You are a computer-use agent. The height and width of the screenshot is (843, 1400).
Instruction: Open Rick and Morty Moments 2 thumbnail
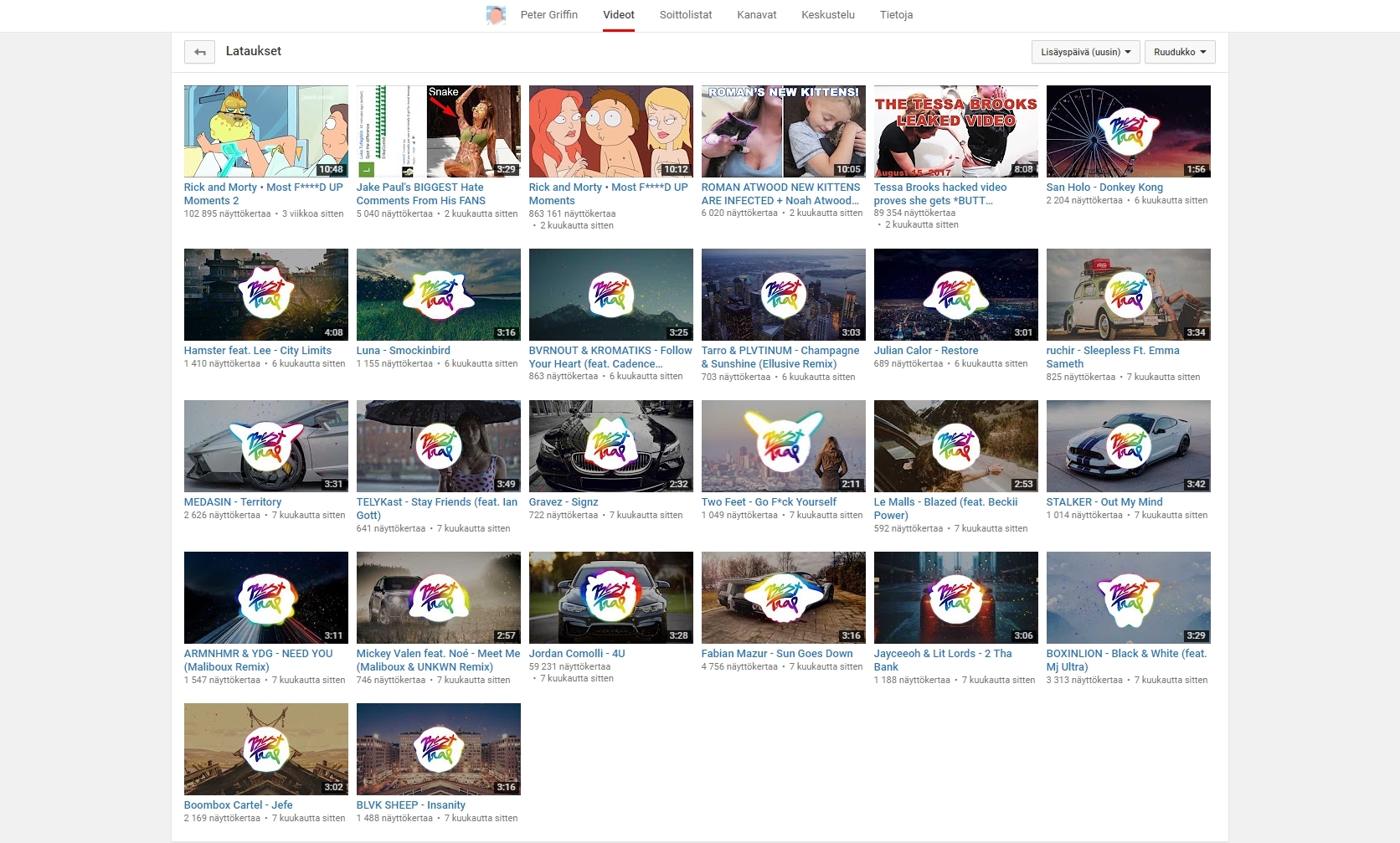pos(266,131)
